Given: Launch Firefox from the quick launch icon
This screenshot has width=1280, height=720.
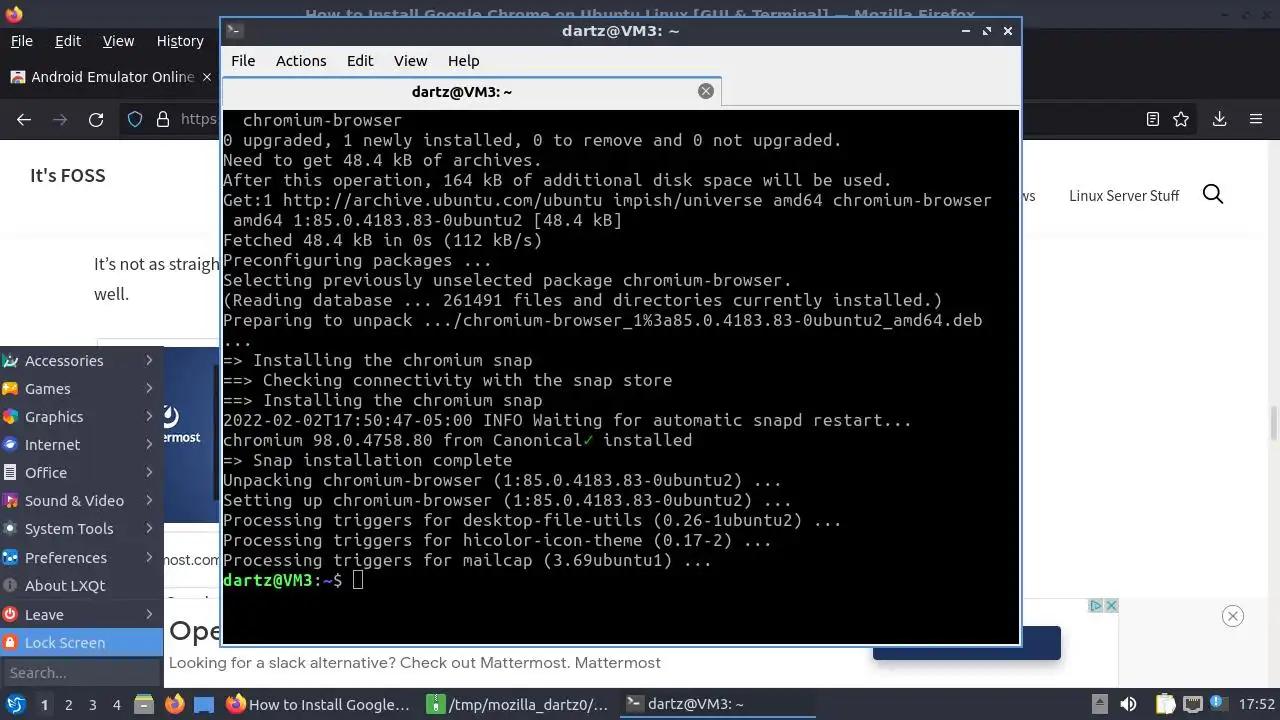Looking at the screenshot, I should coord(174,704).
